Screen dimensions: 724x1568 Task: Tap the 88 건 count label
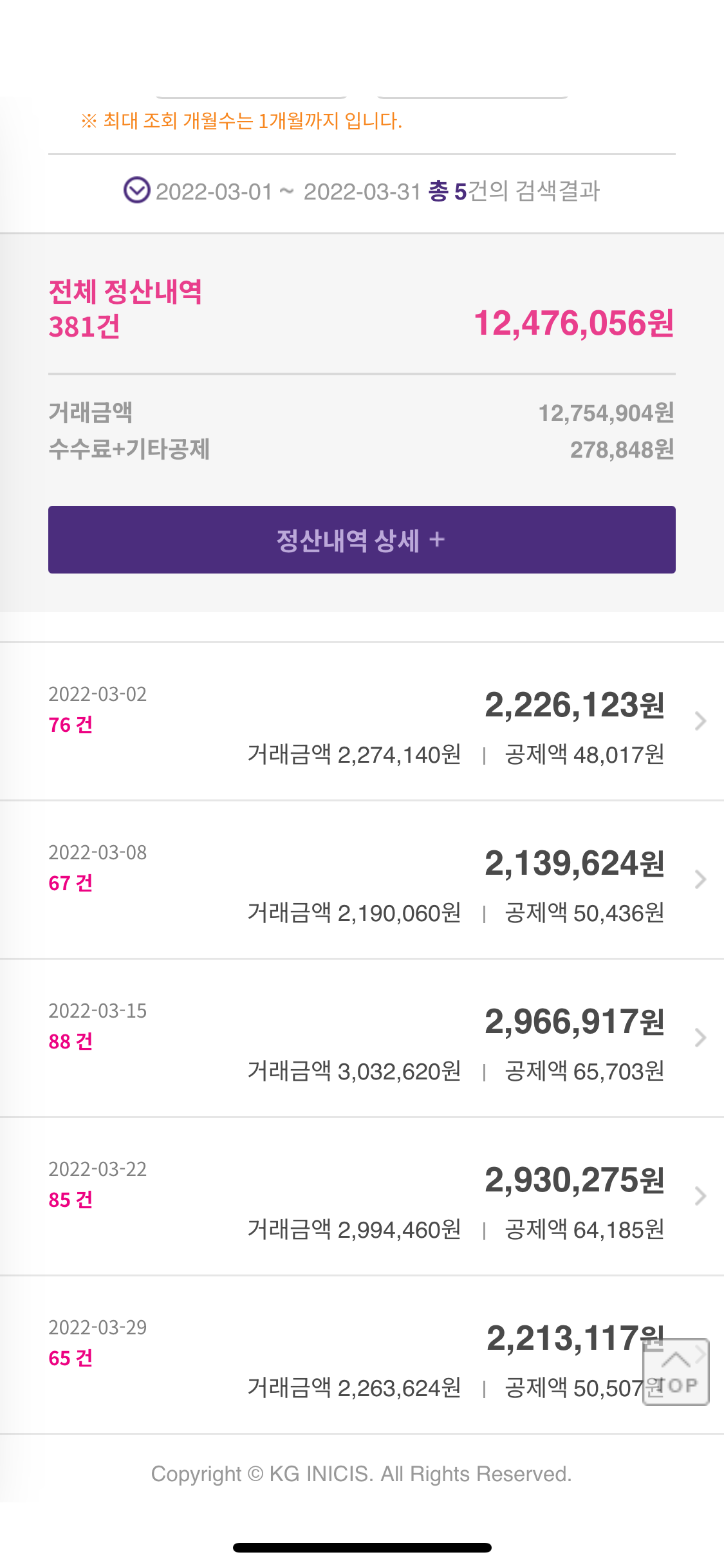pos(71,1041)
